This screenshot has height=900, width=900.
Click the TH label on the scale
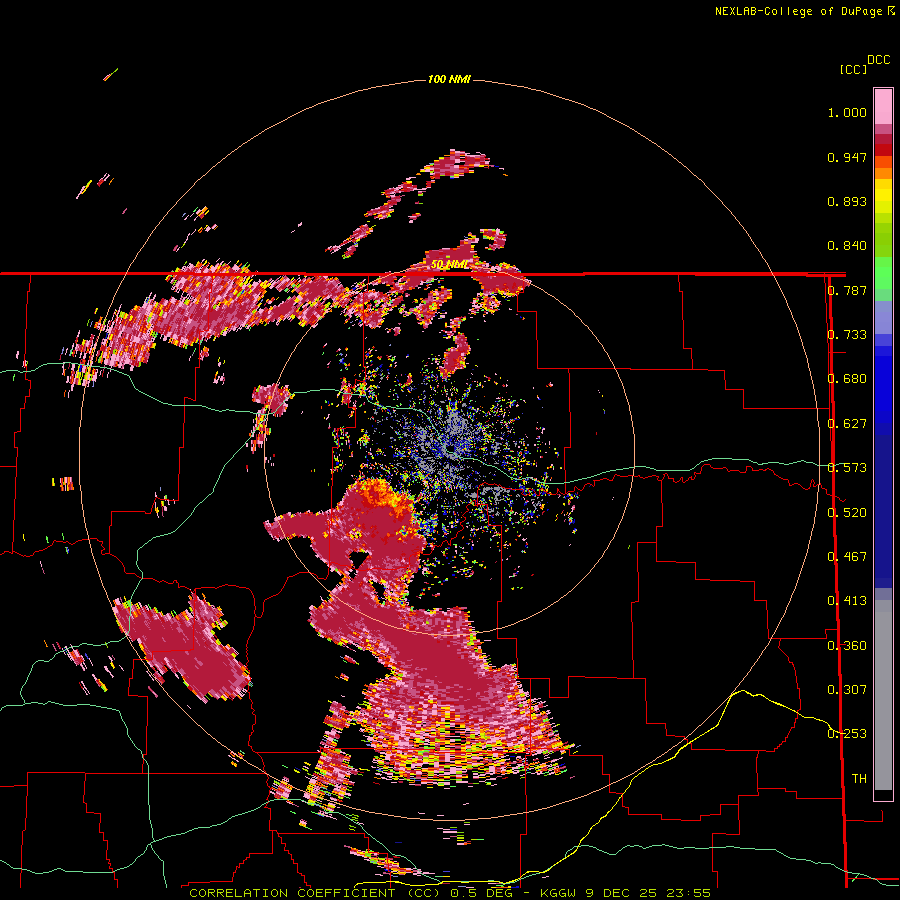(x=859, y=779)
